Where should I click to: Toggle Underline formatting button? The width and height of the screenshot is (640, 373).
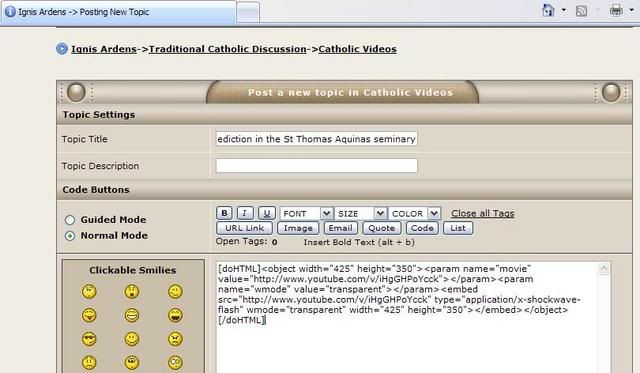pos(267,213)
